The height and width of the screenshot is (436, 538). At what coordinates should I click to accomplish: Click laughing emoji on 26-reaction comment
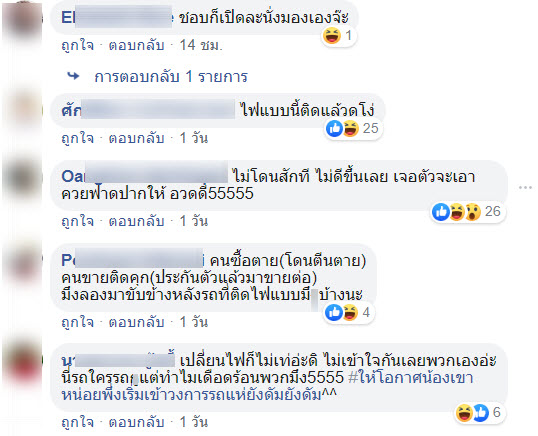pyautogui.click(x=457, y=212)
